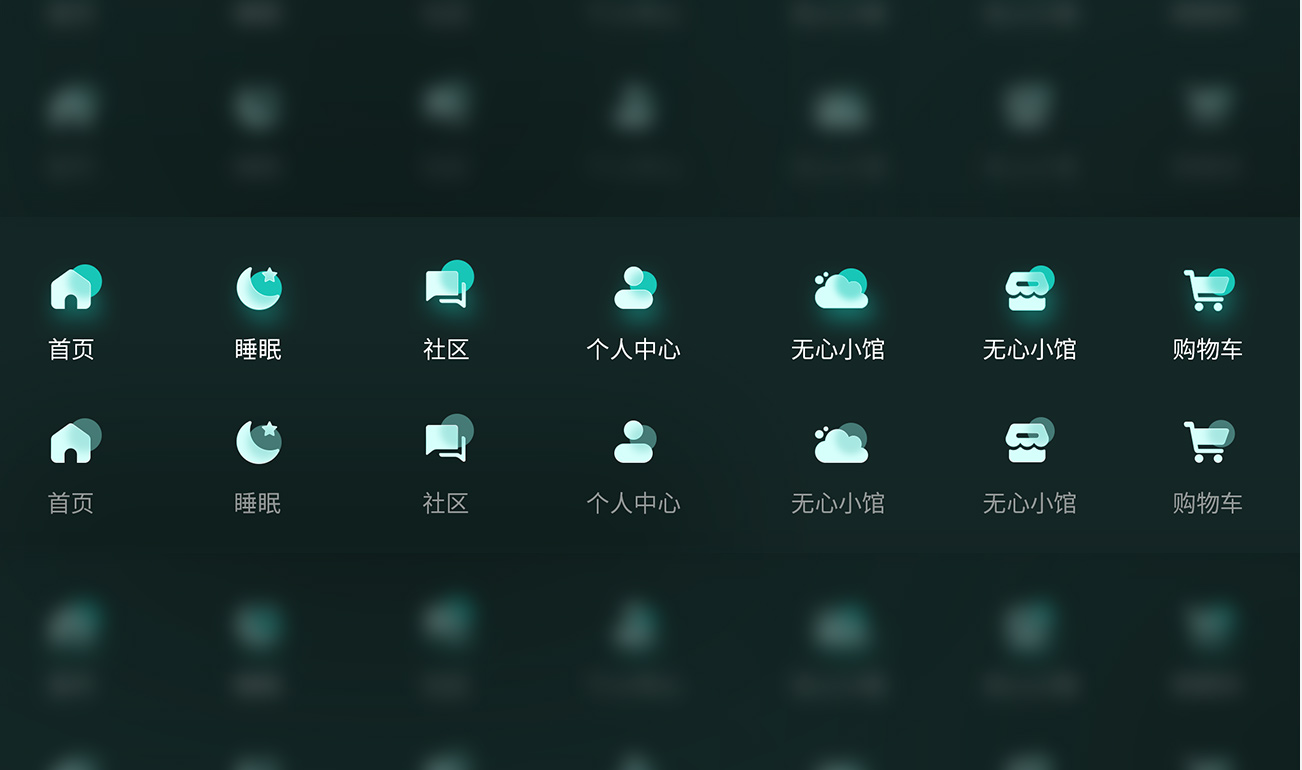Select the dimmed person icon in bottom row
Screen dimensions: 1302x770
(634, 441)
